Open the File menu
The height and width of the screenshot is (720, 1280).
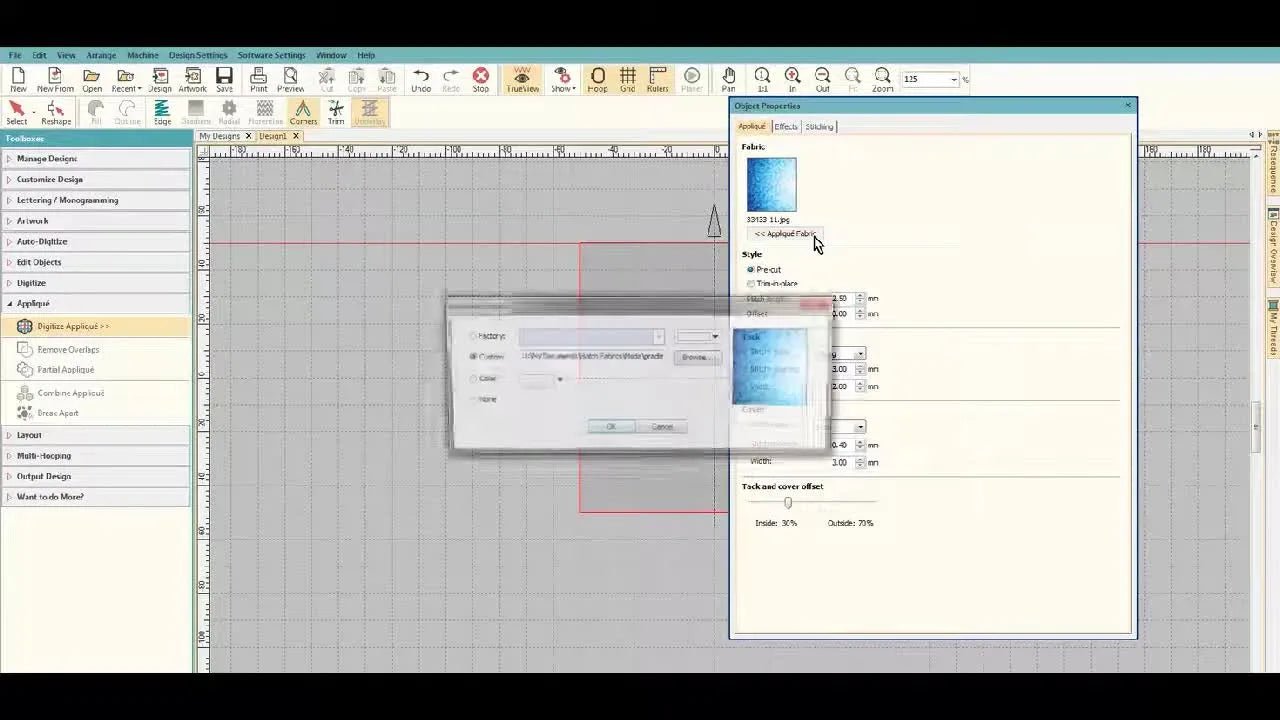(15, 55)
